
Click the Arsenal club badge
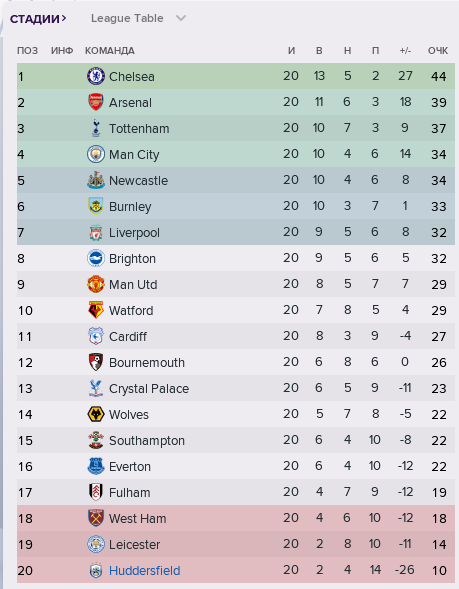pyautogui.click(x=96, y=102)
